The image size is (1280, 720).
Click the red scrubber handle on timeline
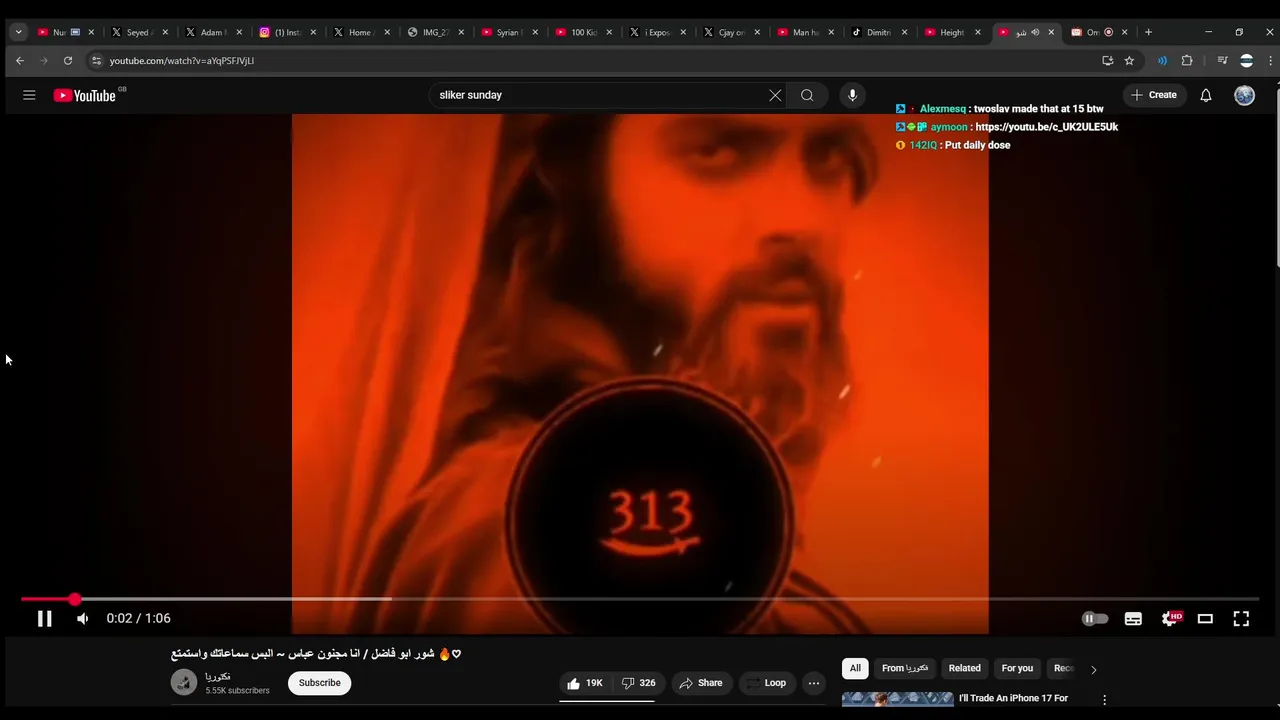[x=75, y=599]
